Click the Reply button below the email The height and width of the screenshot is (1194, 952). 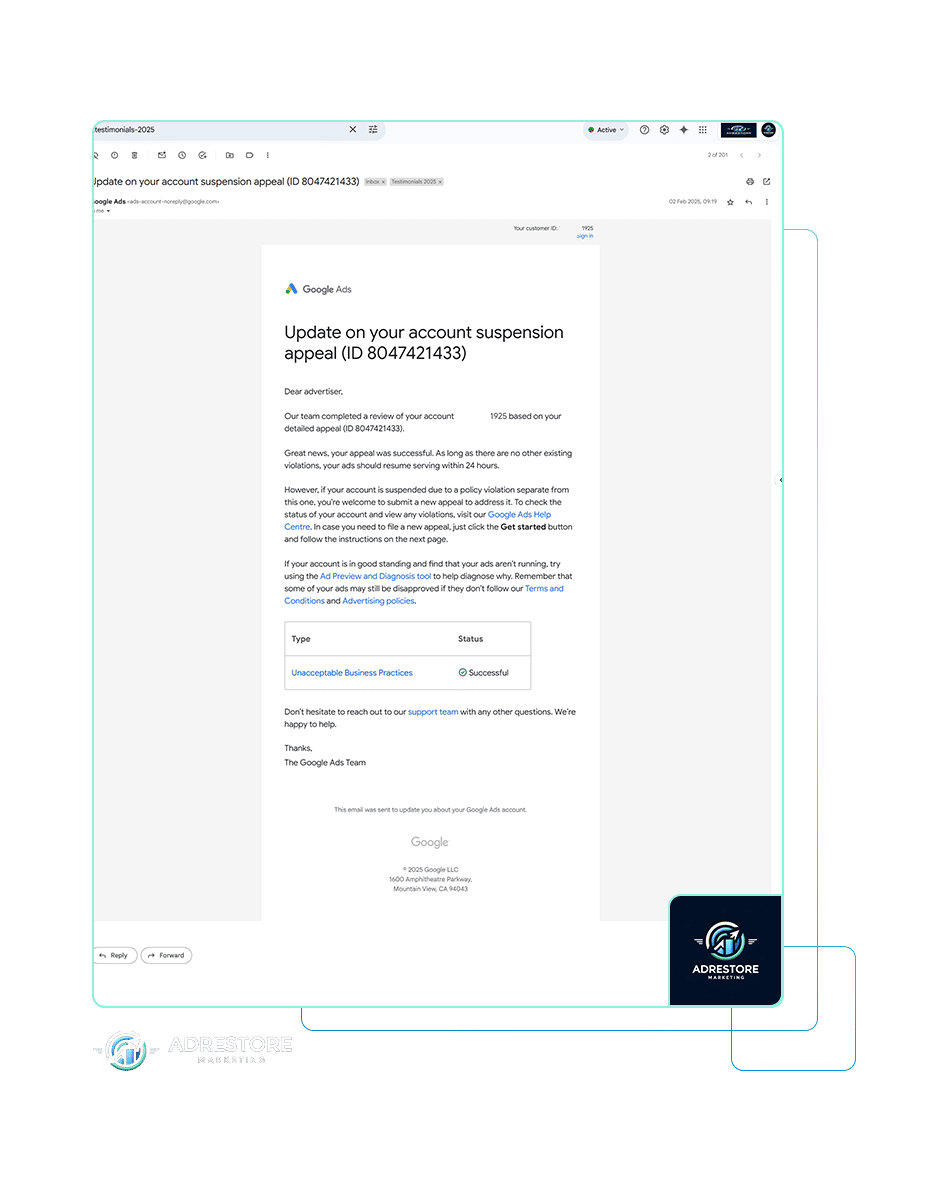[x=115, y=956]
